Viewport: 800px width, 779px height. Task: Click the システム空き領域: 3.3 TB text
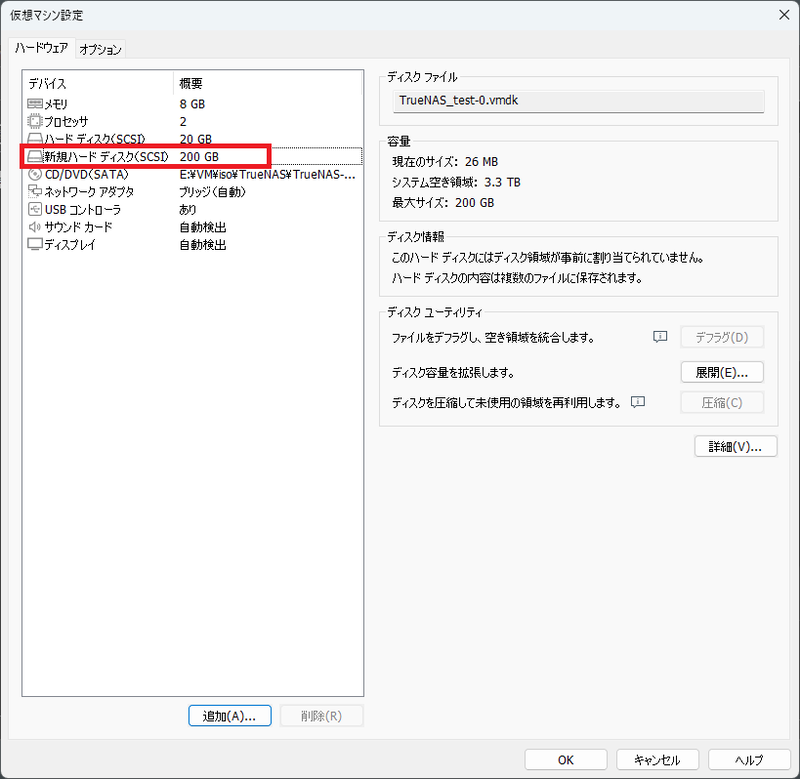tap(456, 182)
